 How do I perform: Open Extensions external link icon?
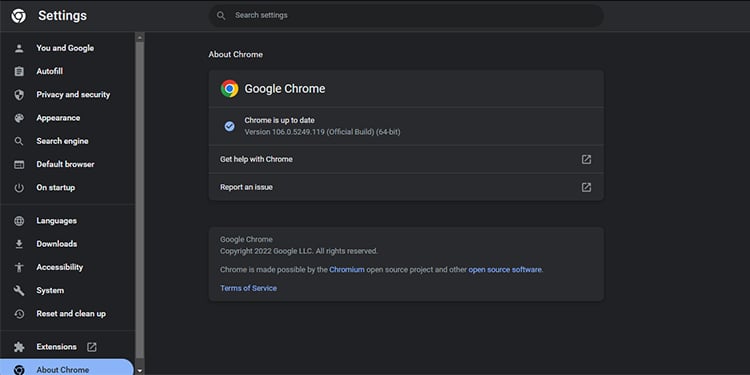click(x=91, y=347)
